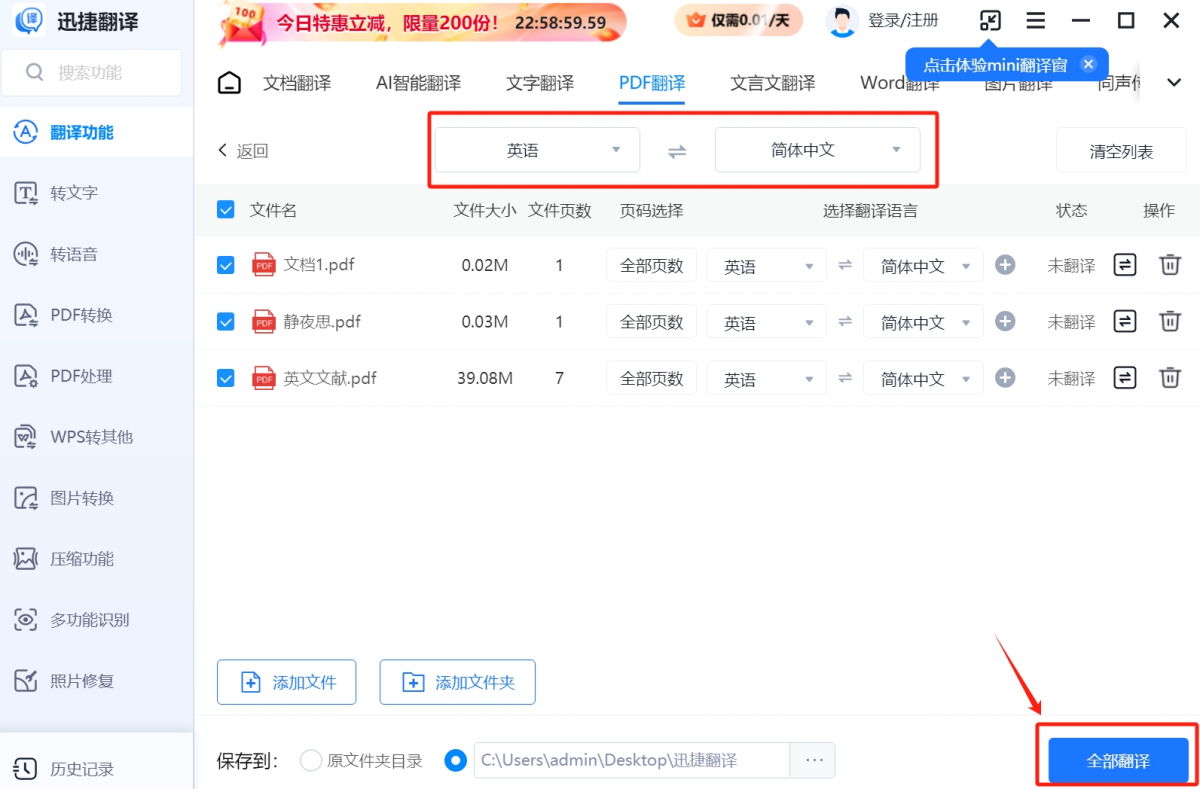Image resolution: width=1200 pixels, height=789 pixels.
Task: Uncheck the 文档1.pdf checkbox
Action: coord(226,265)
